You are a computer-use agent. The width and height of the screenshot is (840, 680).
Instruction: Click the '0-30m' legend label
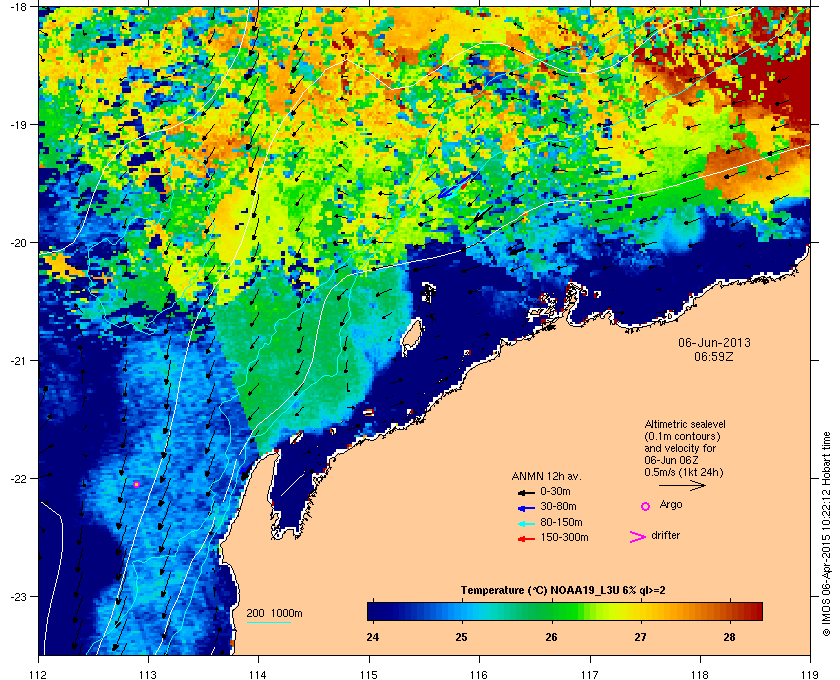click(555, 491)
